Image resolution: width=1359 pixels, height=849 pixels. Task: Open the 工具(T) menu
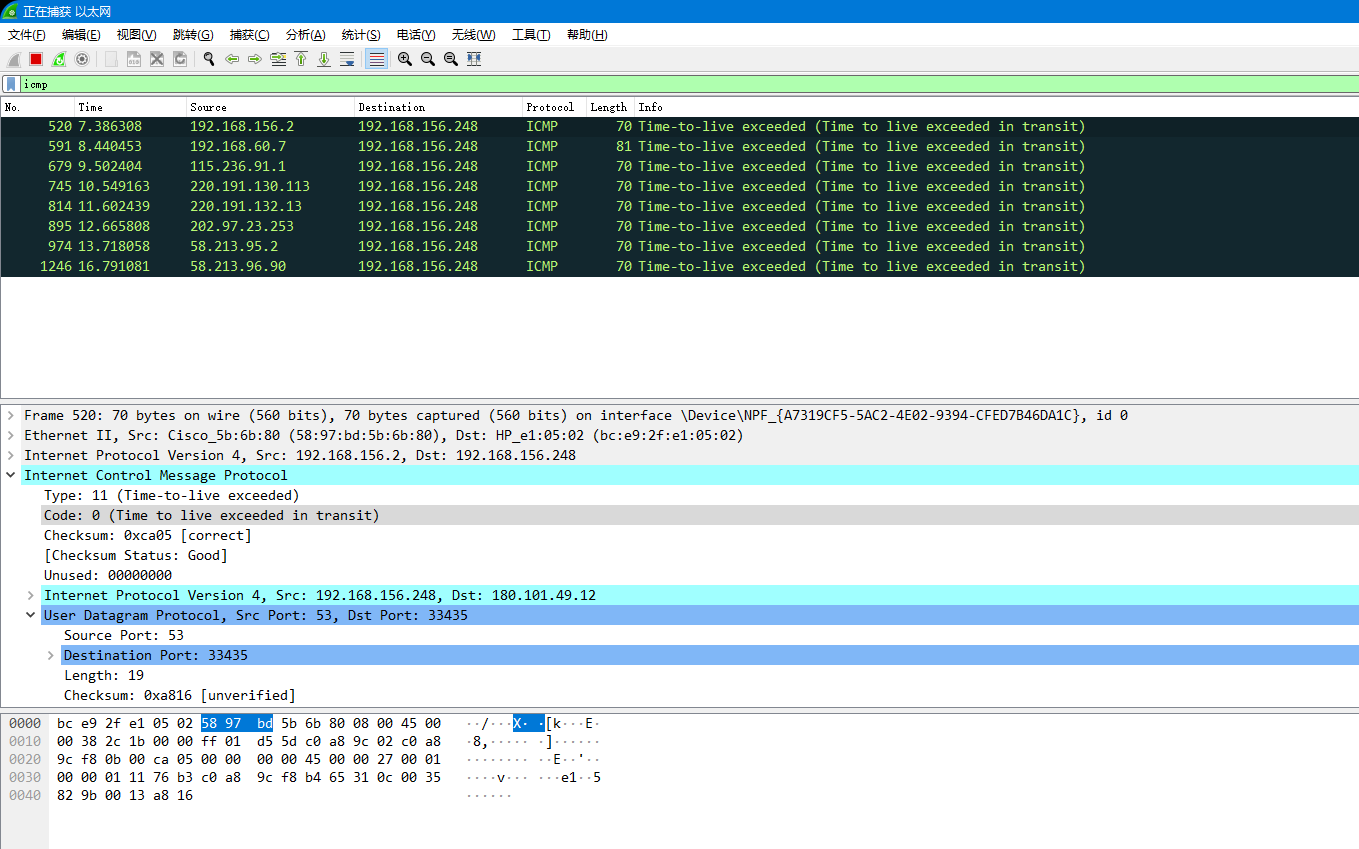coord(531,35)
